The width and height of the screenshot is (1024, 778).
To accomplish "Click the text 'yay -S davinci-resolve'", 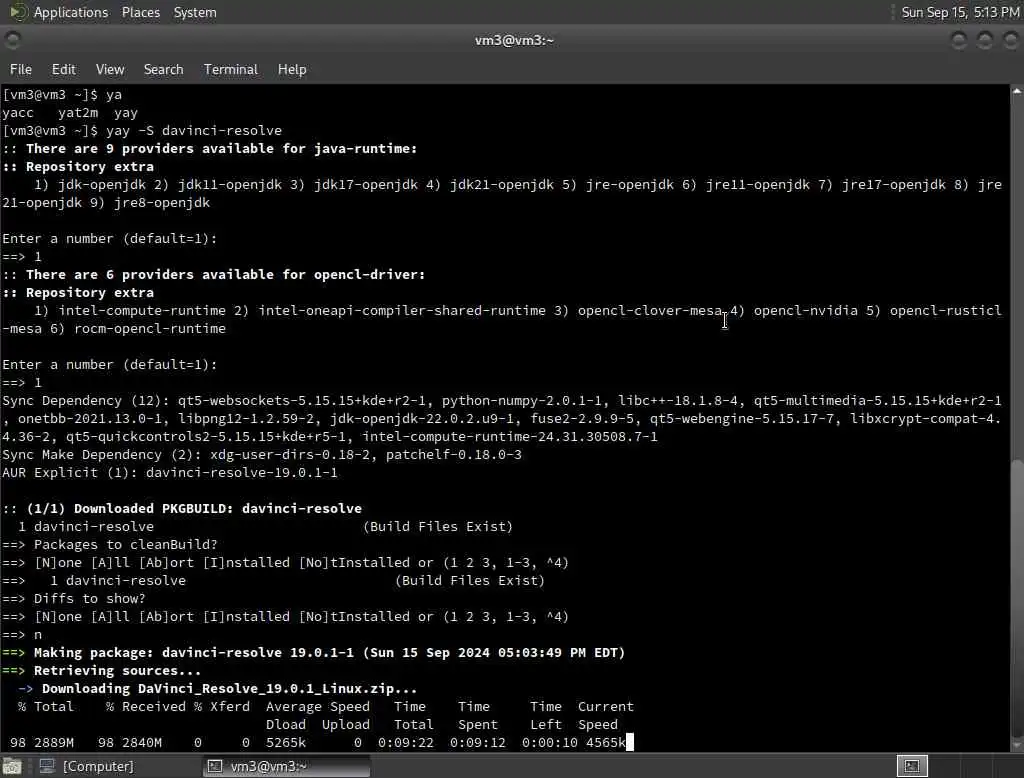I will click(x=194, y=131).
